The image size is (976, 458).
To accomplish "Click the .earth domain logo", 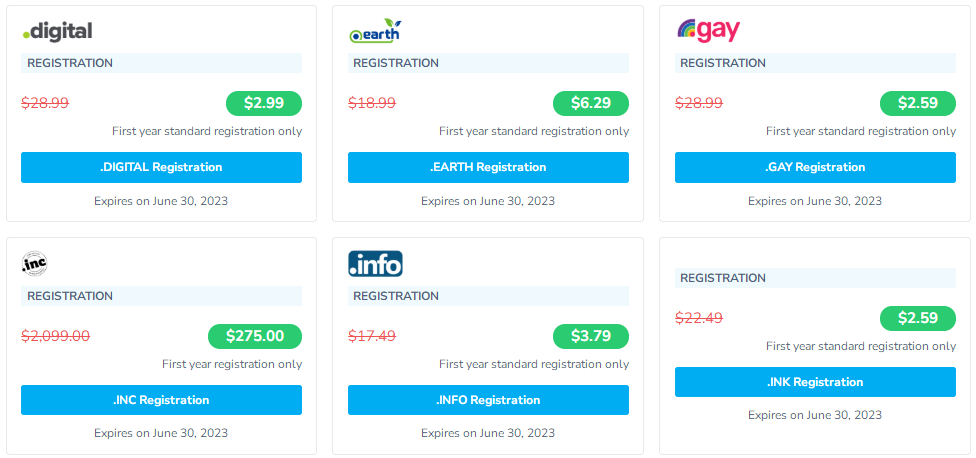I will click(375, 31).
